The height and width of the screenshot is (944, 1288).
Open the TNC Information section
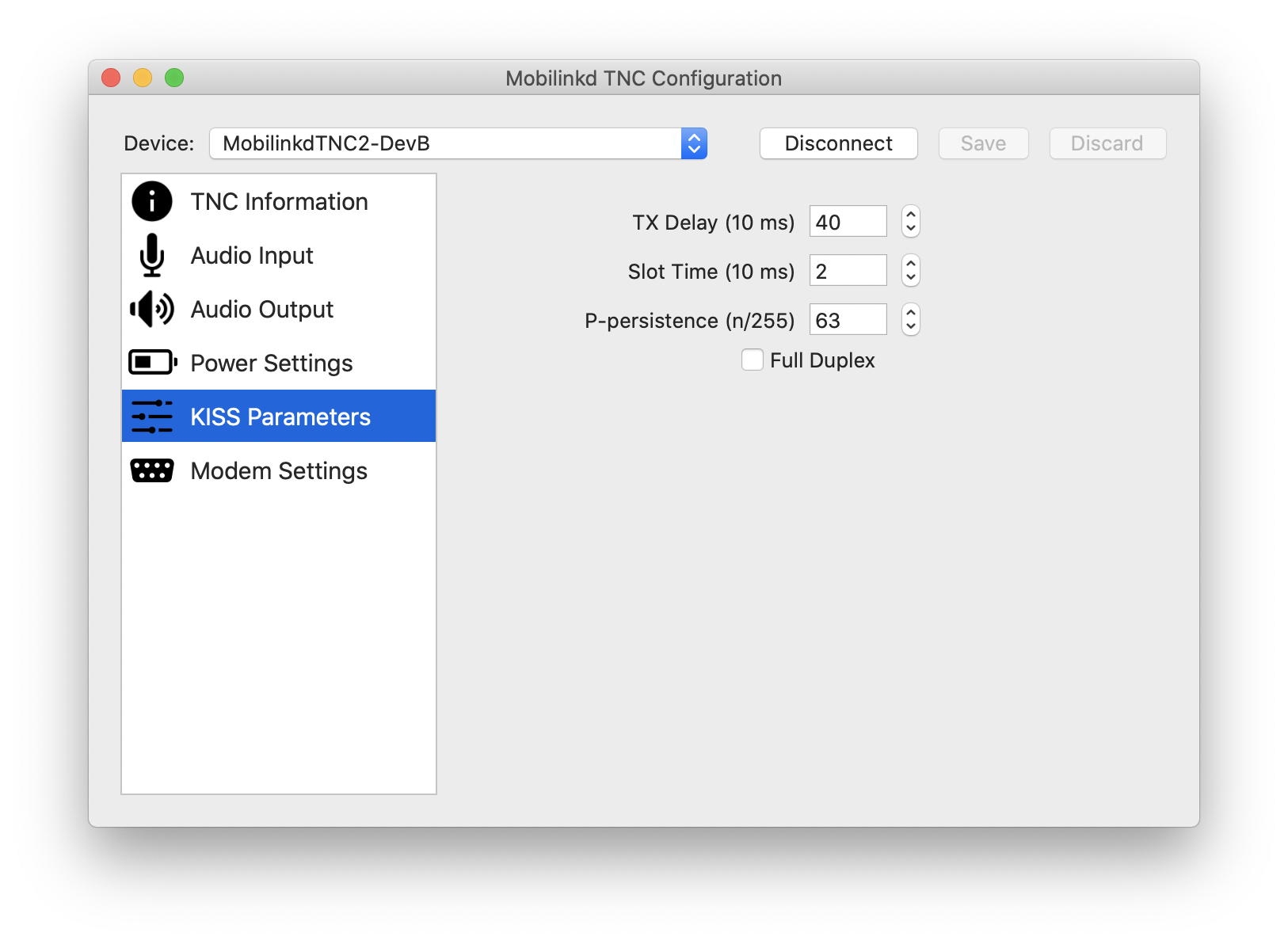click(279, 201)
